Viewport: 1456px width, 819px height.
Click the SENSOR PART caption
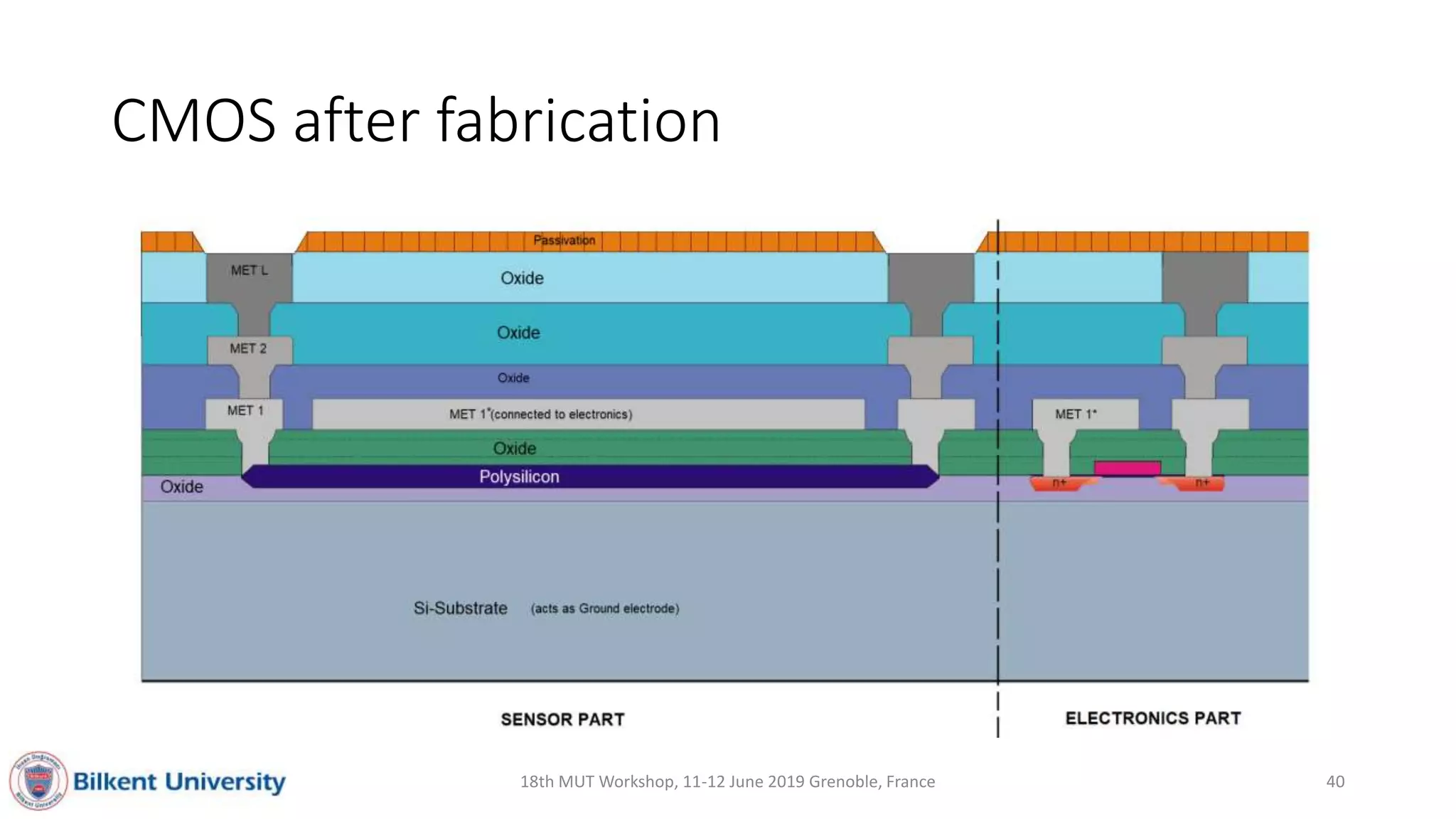562,719
